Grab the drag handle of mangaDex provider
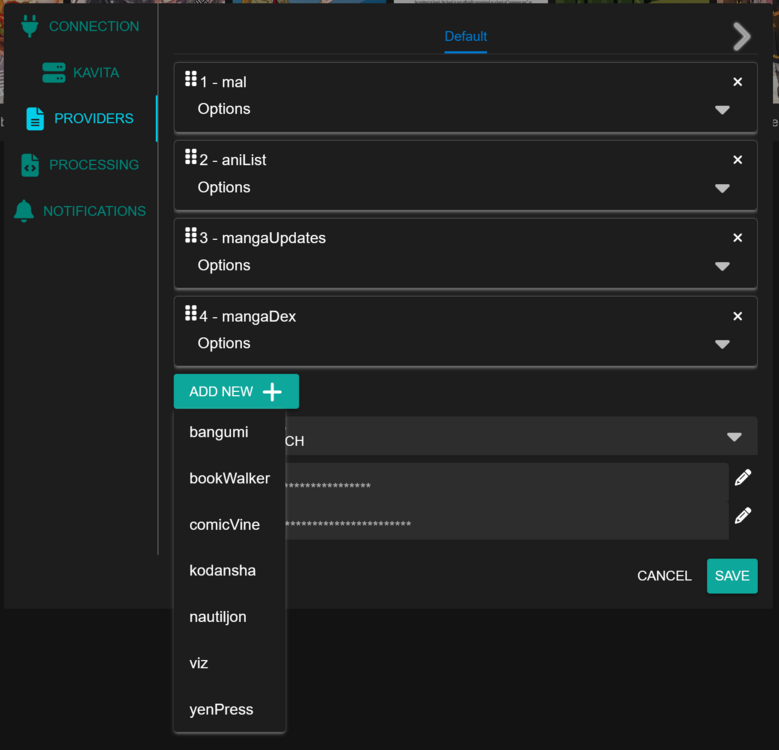Screen dimensions: 779x750 click(191, 313)
